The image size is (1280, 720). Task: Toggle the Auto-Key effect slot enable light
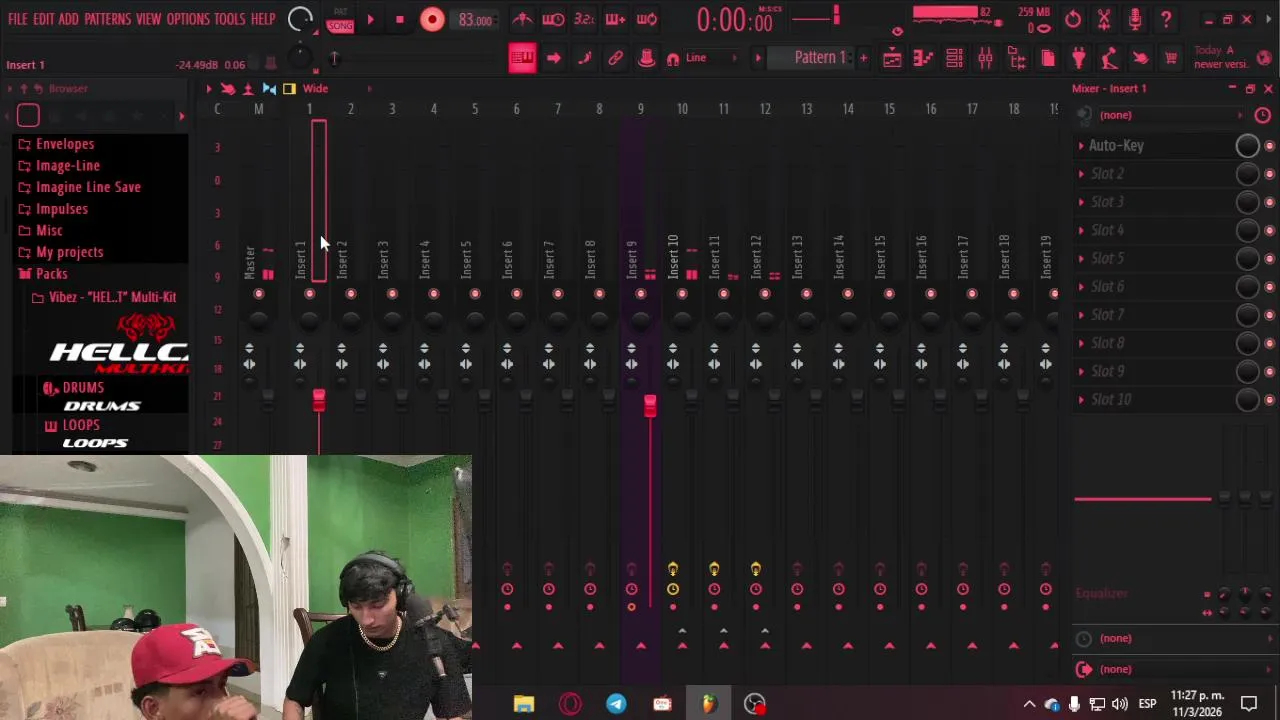click(1269, 146)
